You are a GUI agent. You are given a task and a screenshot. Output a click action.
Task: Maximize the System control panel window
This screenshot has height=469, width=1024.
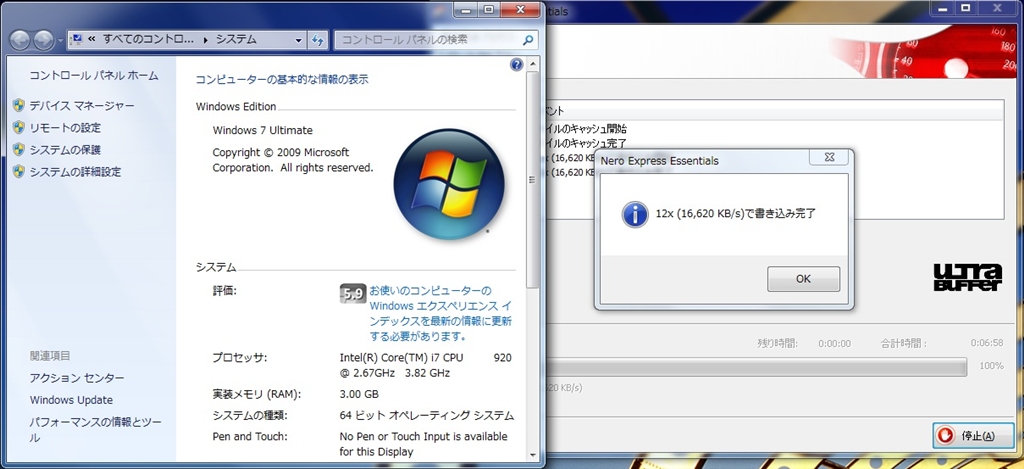pyautogui.click(x=489, y=9)
